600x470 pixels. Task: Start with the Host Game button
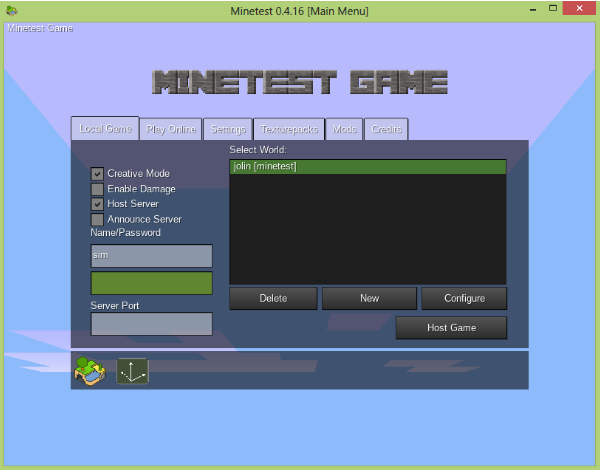click(452, 328)
